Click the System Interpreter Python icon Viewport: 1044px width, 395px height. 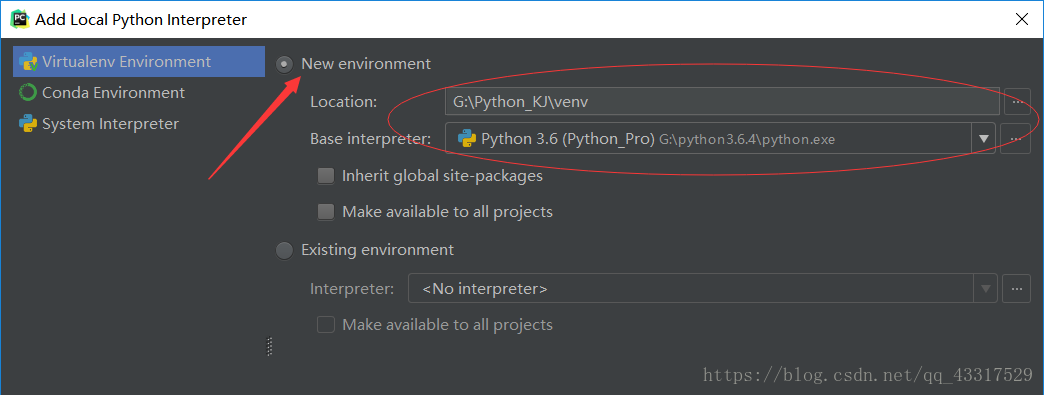28,124
